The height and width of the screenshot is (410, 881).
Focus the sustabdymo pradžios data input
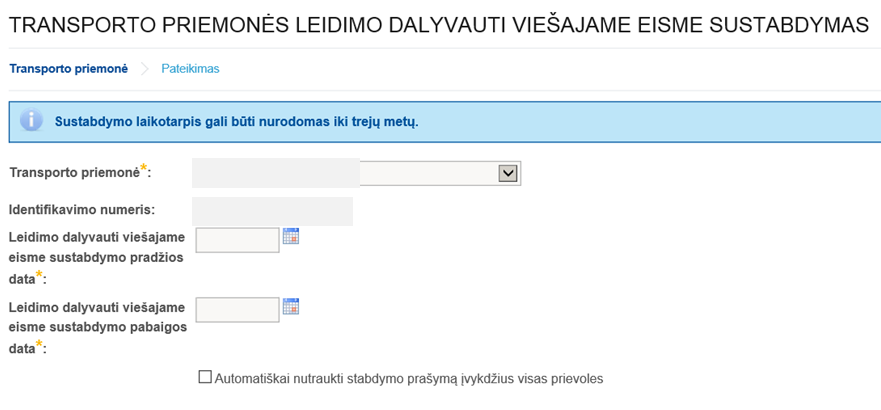coord(238,240)
